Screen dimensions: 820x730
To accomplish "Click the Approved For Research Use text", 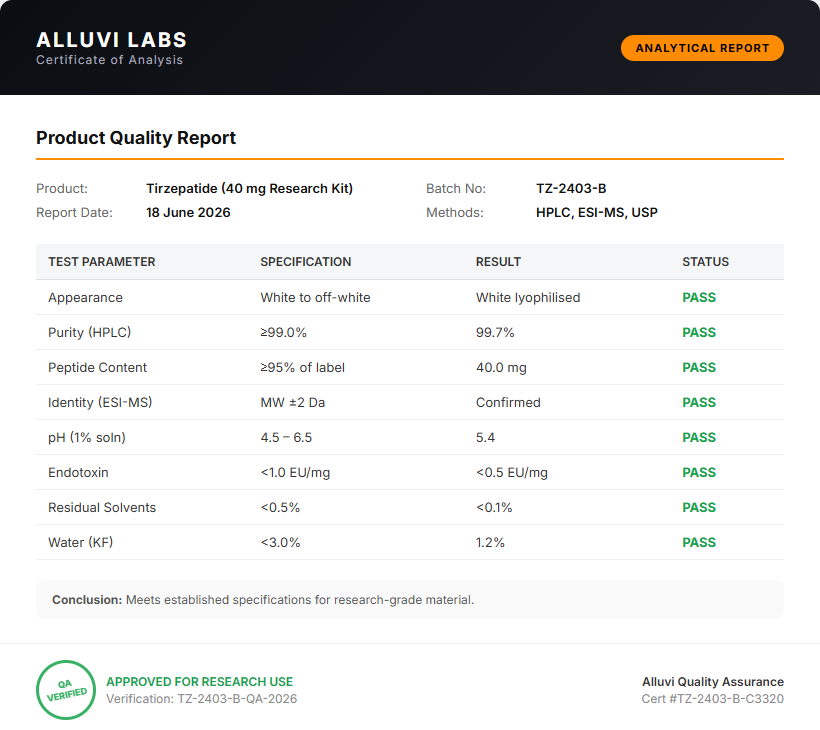I will pos(199,681).
